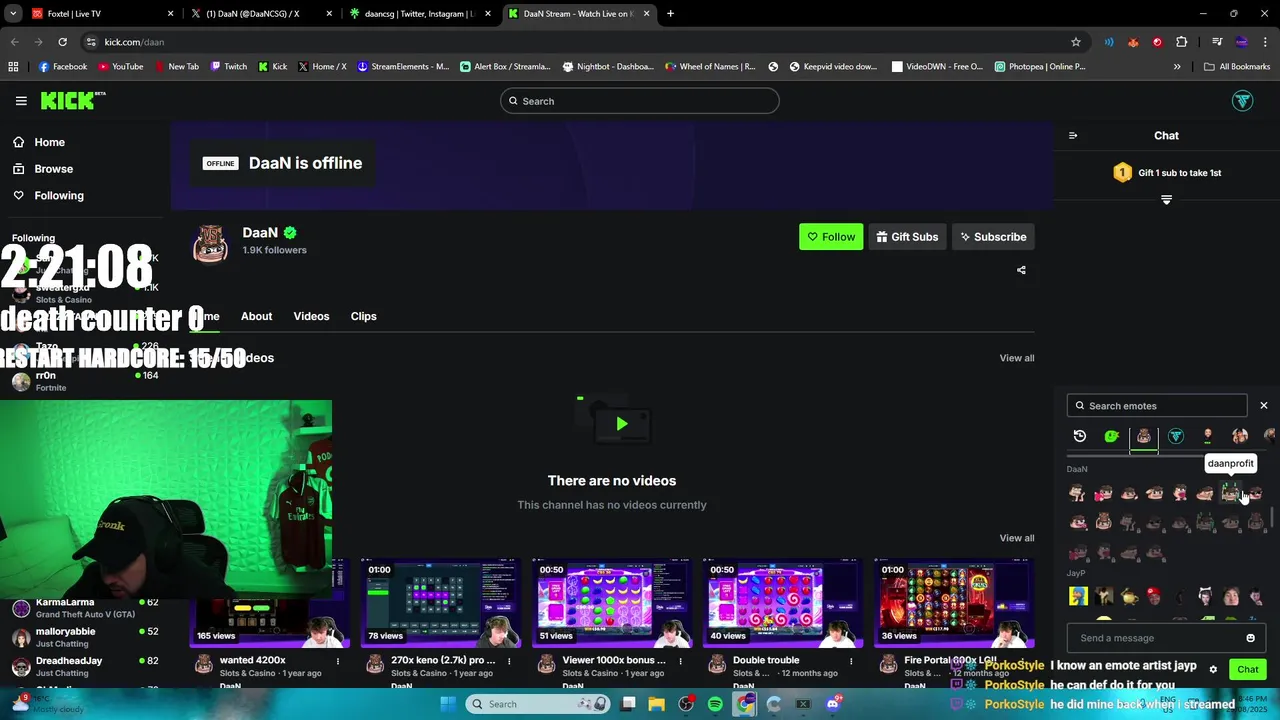This screenshot has width=1280, height=720.
Task: Open the user avatar menu on Kick
Action: [1242, 101]
